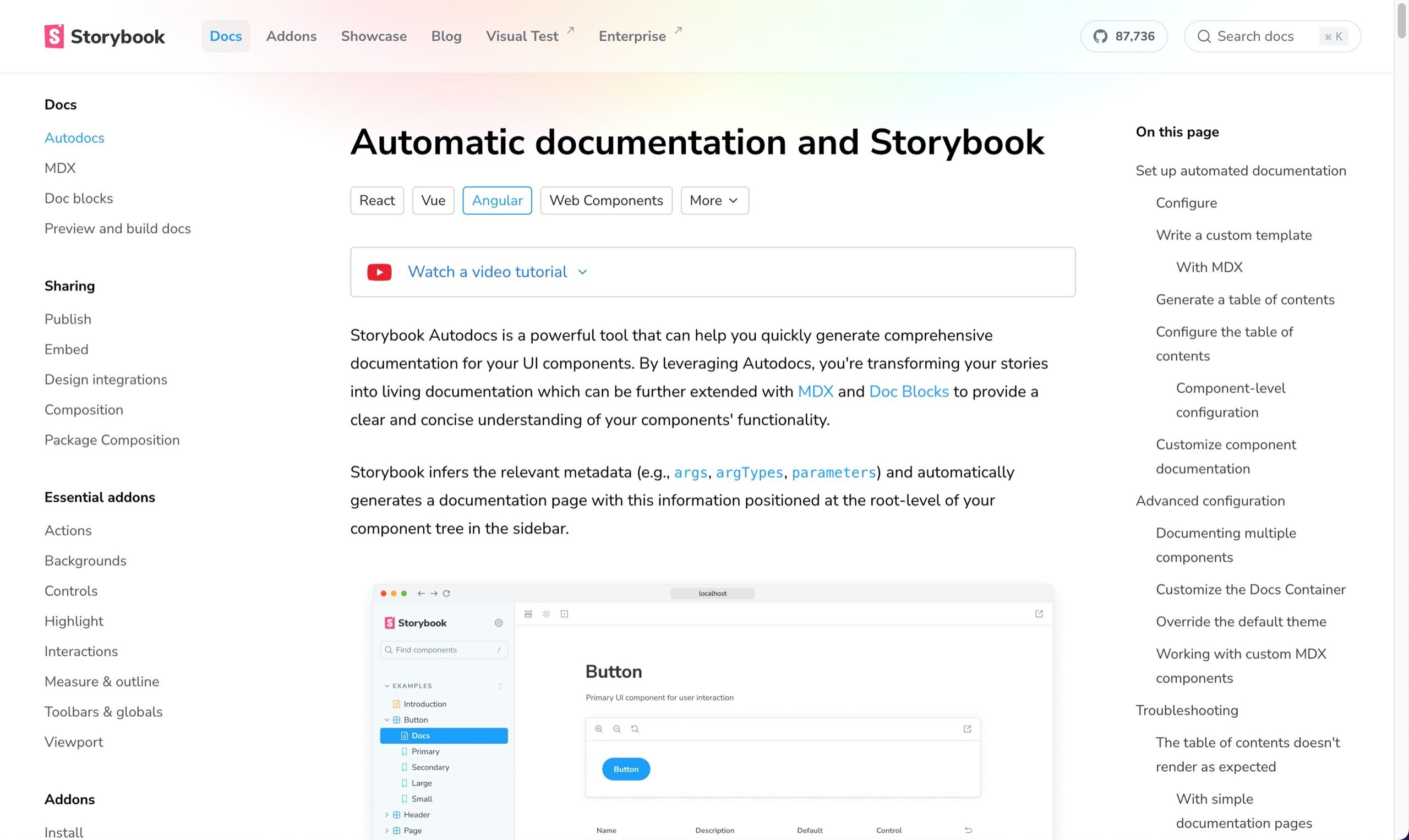Select the React framework option

[x=376, y=200]
